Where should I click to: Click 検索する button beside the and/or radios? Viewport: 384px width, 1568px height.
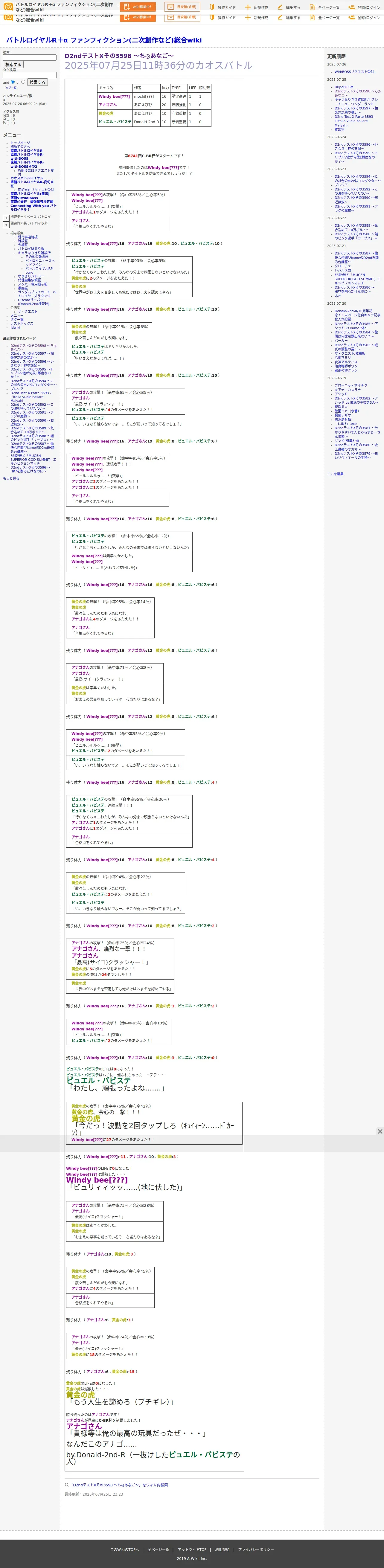pos(37,82)
